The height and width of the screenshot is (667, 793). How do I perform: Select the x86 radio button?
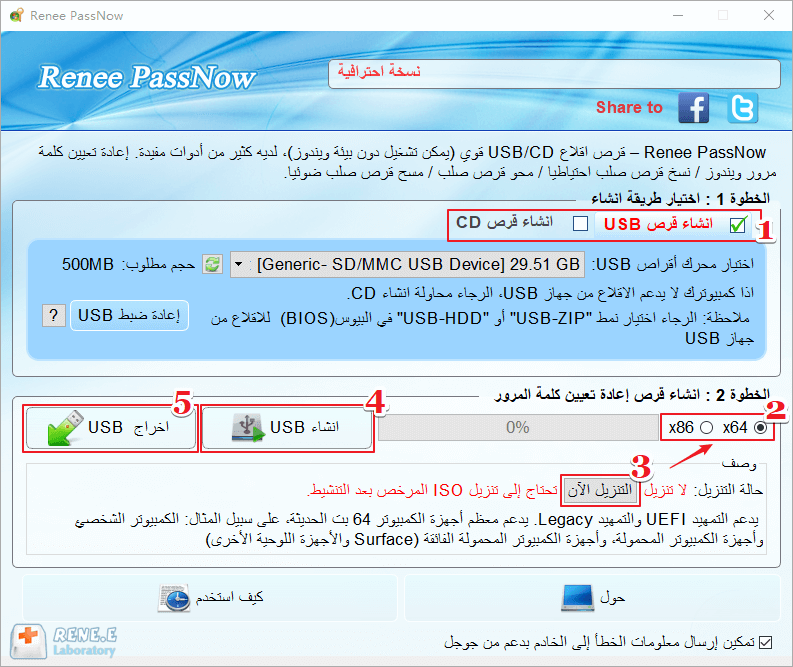click(707, 428)
